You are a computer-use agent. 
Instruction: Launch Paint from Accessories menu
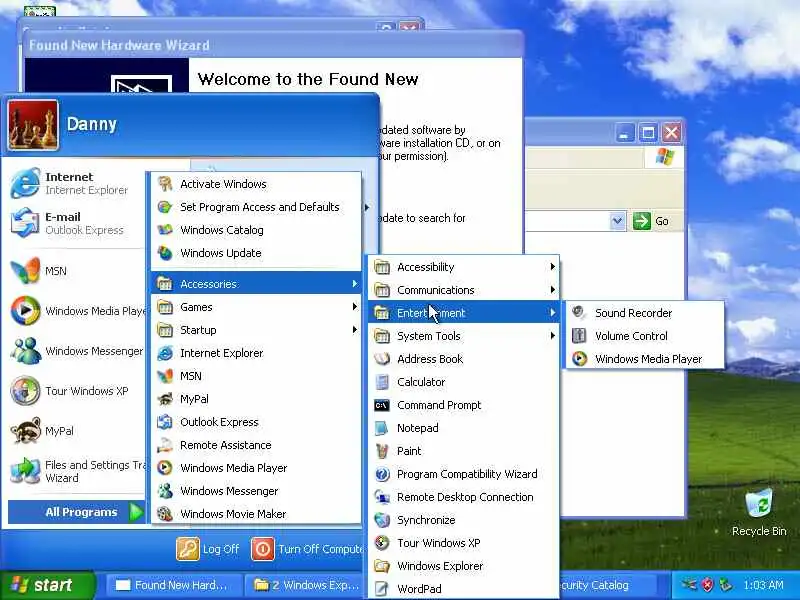[x=464, y=451]
